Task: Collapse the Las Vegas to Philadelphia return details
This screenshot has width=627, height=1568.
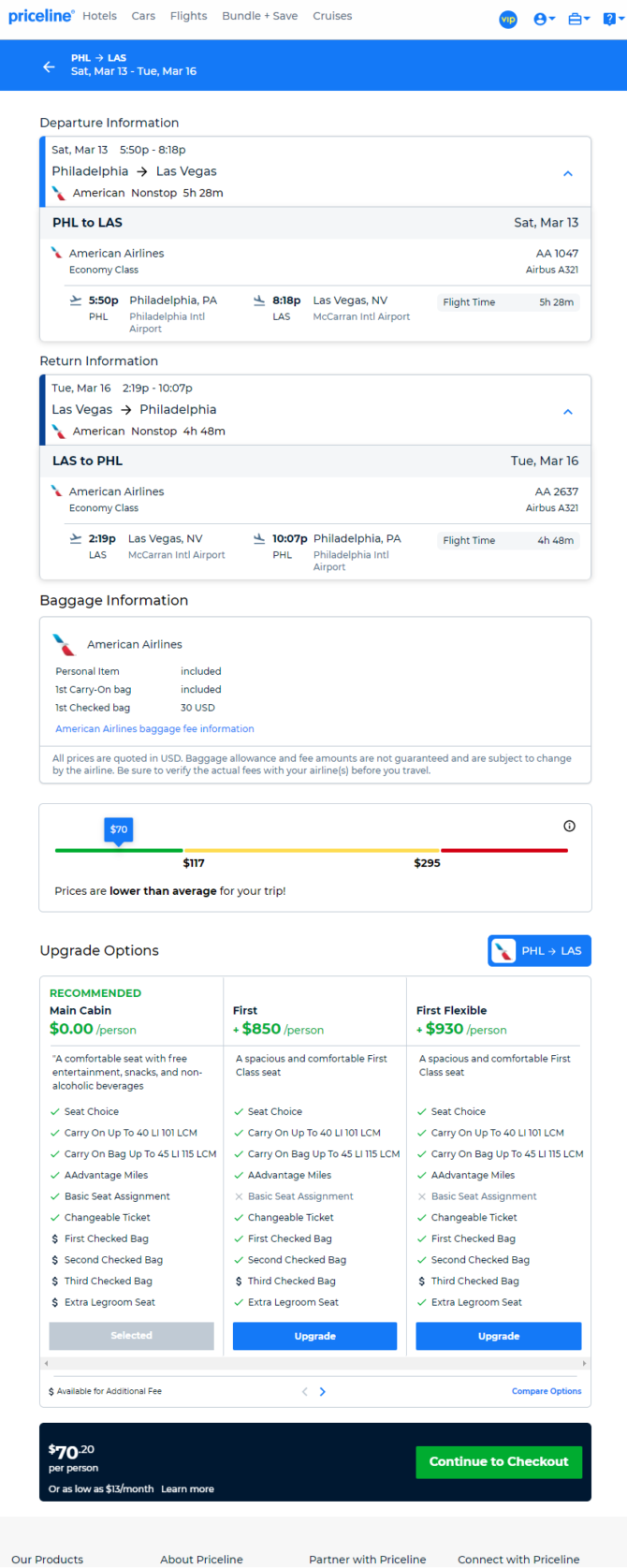Action: point(567,412)
